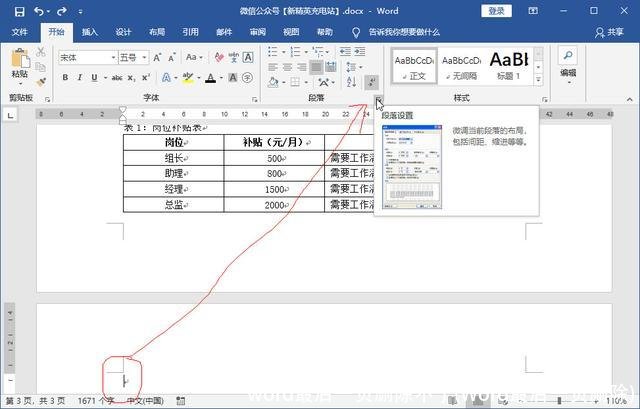The image size is (640, 409).
Task: Sort content with the A-Z sort icon
Action: [x=351, y=82]
